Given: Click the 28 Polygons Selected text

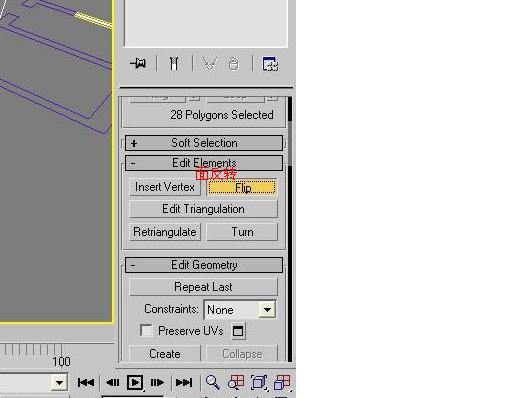Looking at the screenshot, I should pyautogui.click(x=222, y=115).
